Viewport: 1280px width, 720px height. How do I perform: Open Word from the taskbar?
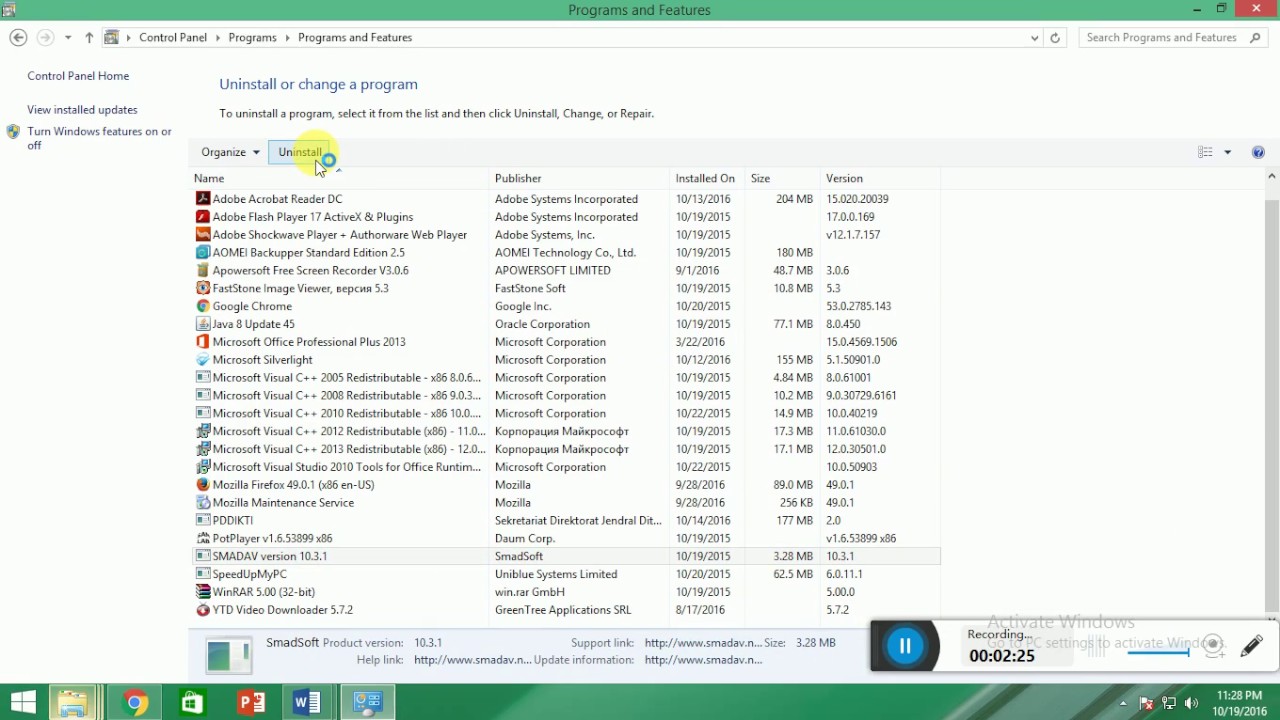[307, 703]
